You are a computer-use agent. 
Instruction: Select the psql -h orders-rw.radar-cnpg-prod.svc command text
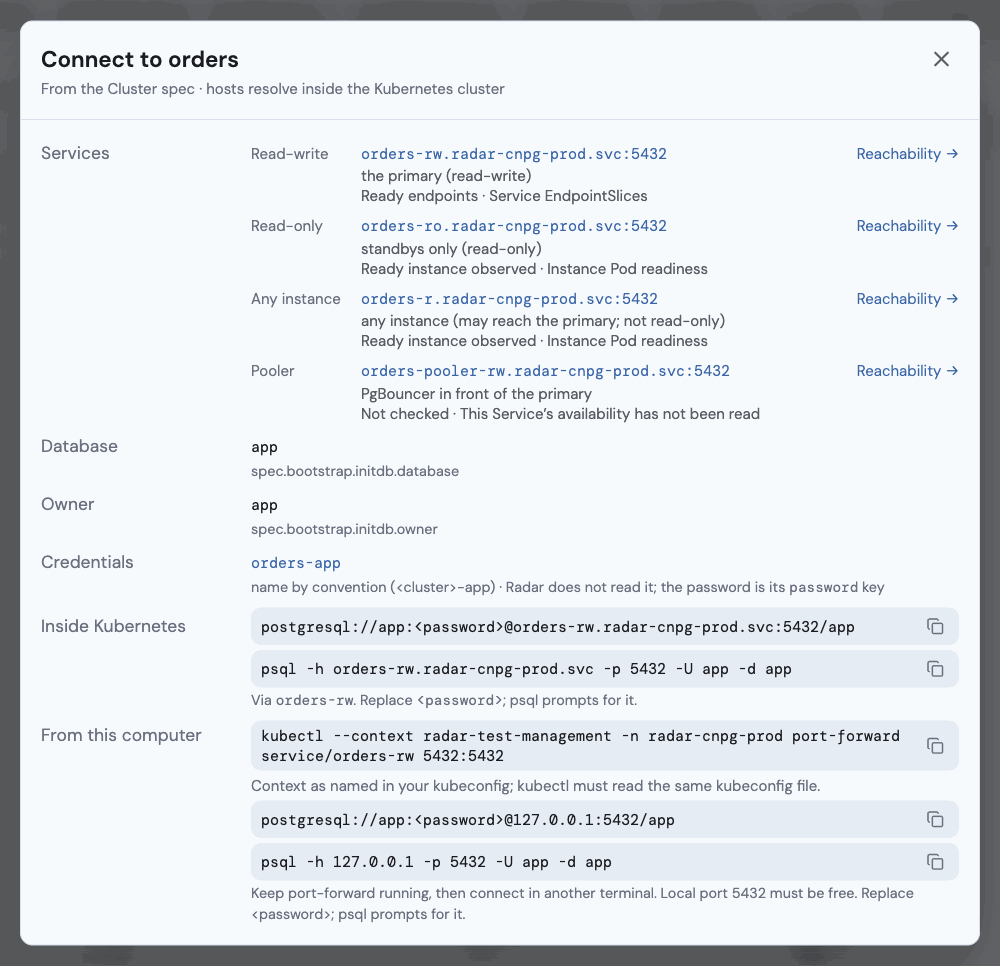click(526, 669)
